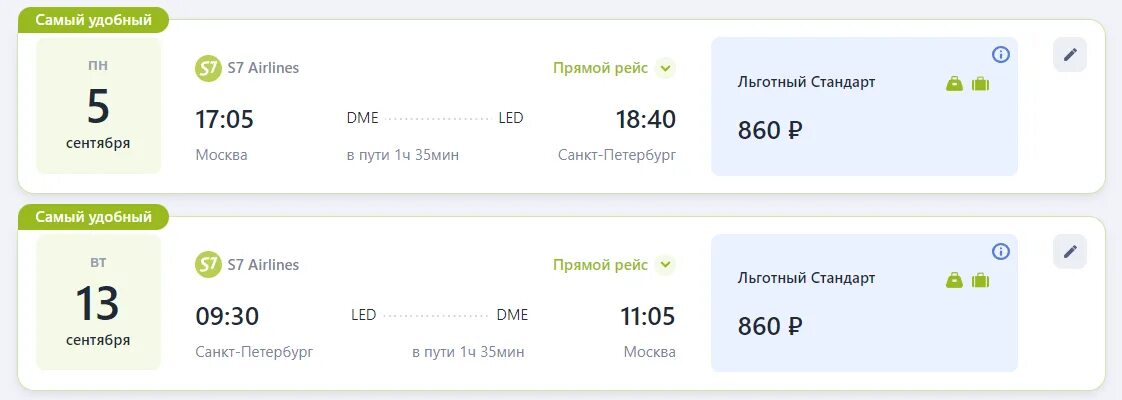Viewport: 1122px width, 400px height.
Task: Click the suitcase baggage icon on the second fare
Action: [980, 281]
